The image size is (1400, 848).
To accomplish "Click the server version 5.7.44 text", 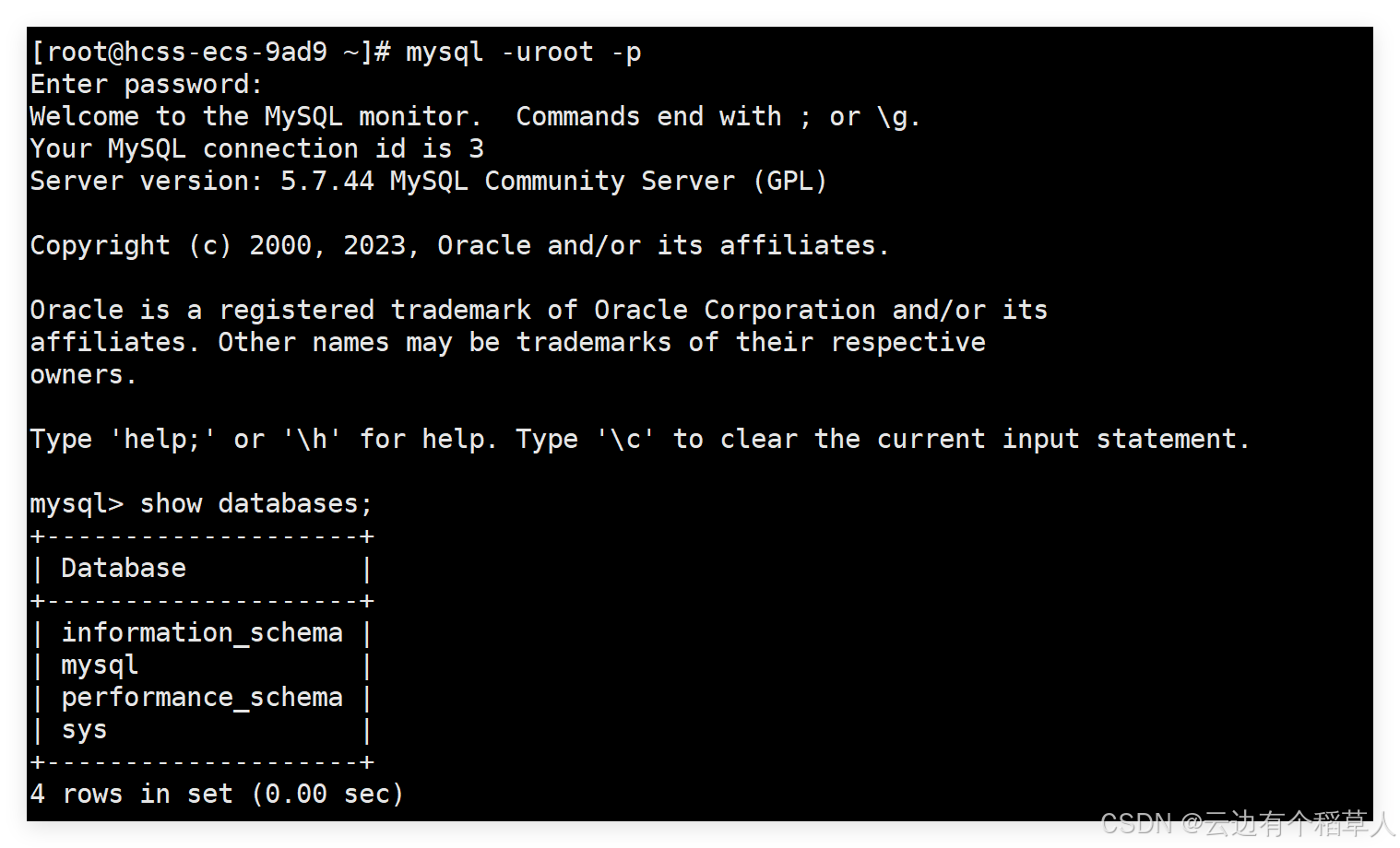I will point(327,182).
